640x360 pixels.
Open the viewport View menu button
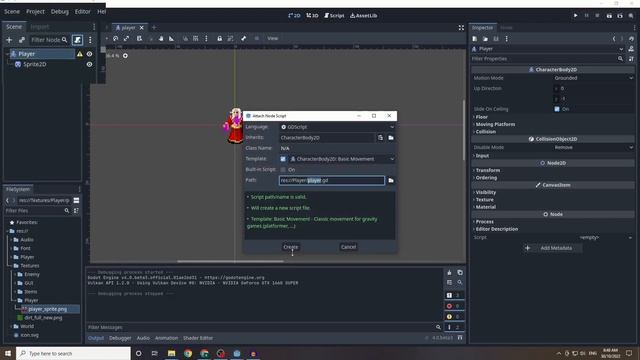pyautogui.click(x=273, y=38)
